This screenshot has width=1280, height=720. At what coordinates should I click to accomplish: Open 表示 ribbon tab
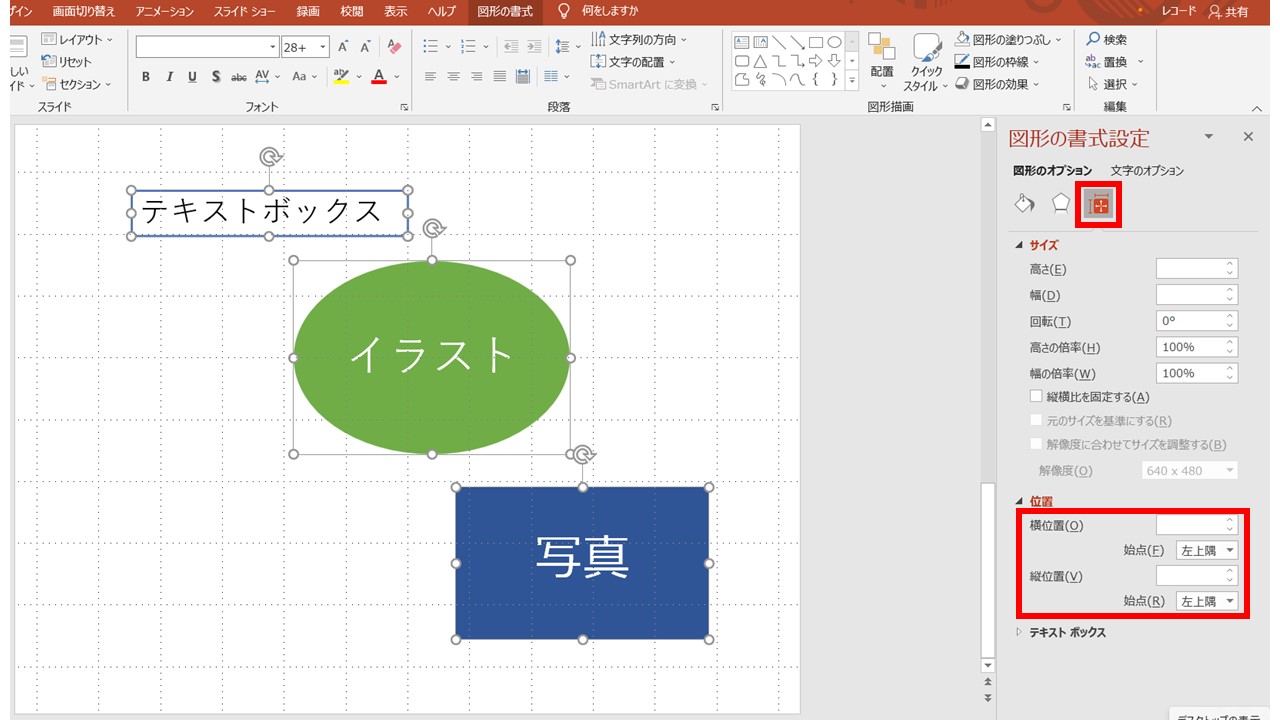click(396, 12)
